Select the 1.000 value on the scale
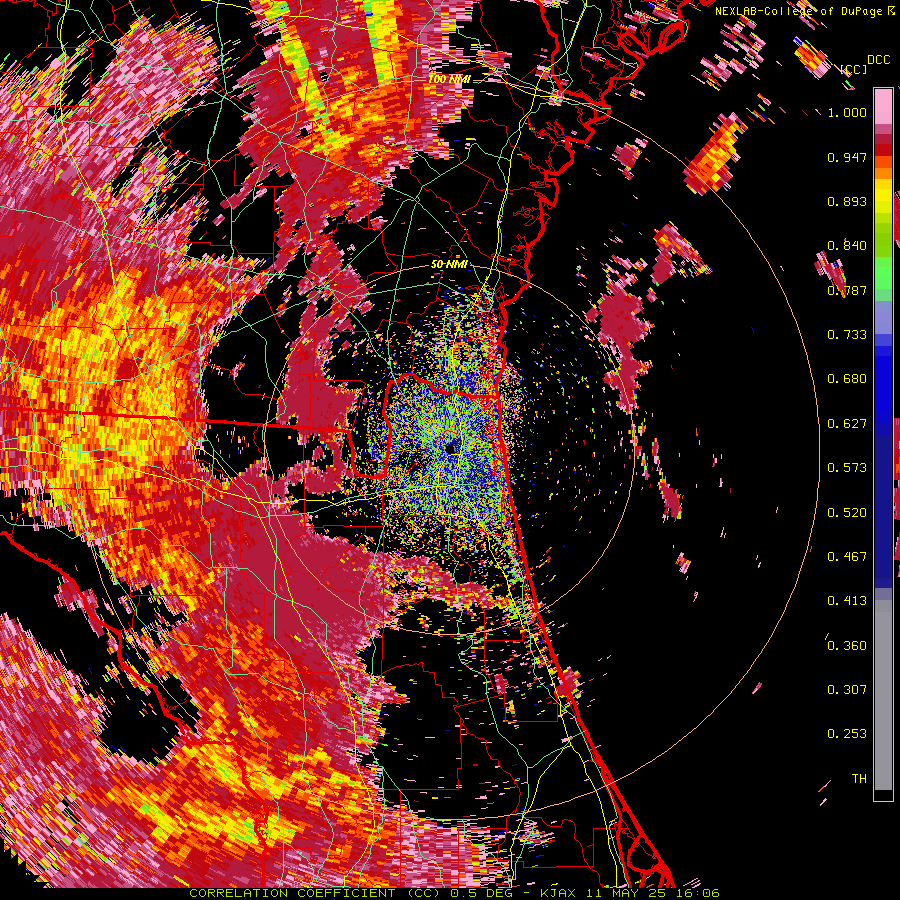900x900 pixels. [x=847, y=112]
